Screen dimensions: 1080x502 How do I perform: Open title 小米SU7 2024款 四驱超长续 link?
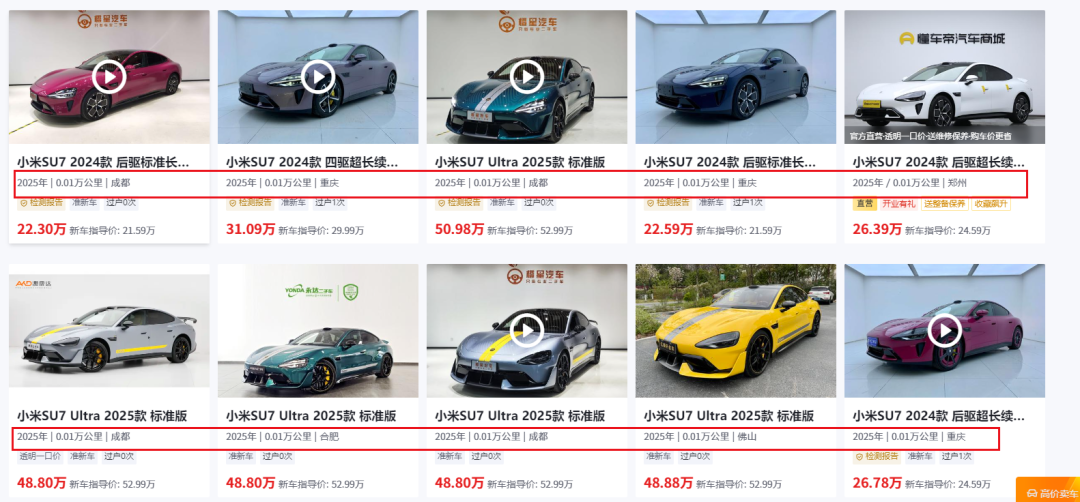click(312, 163)
